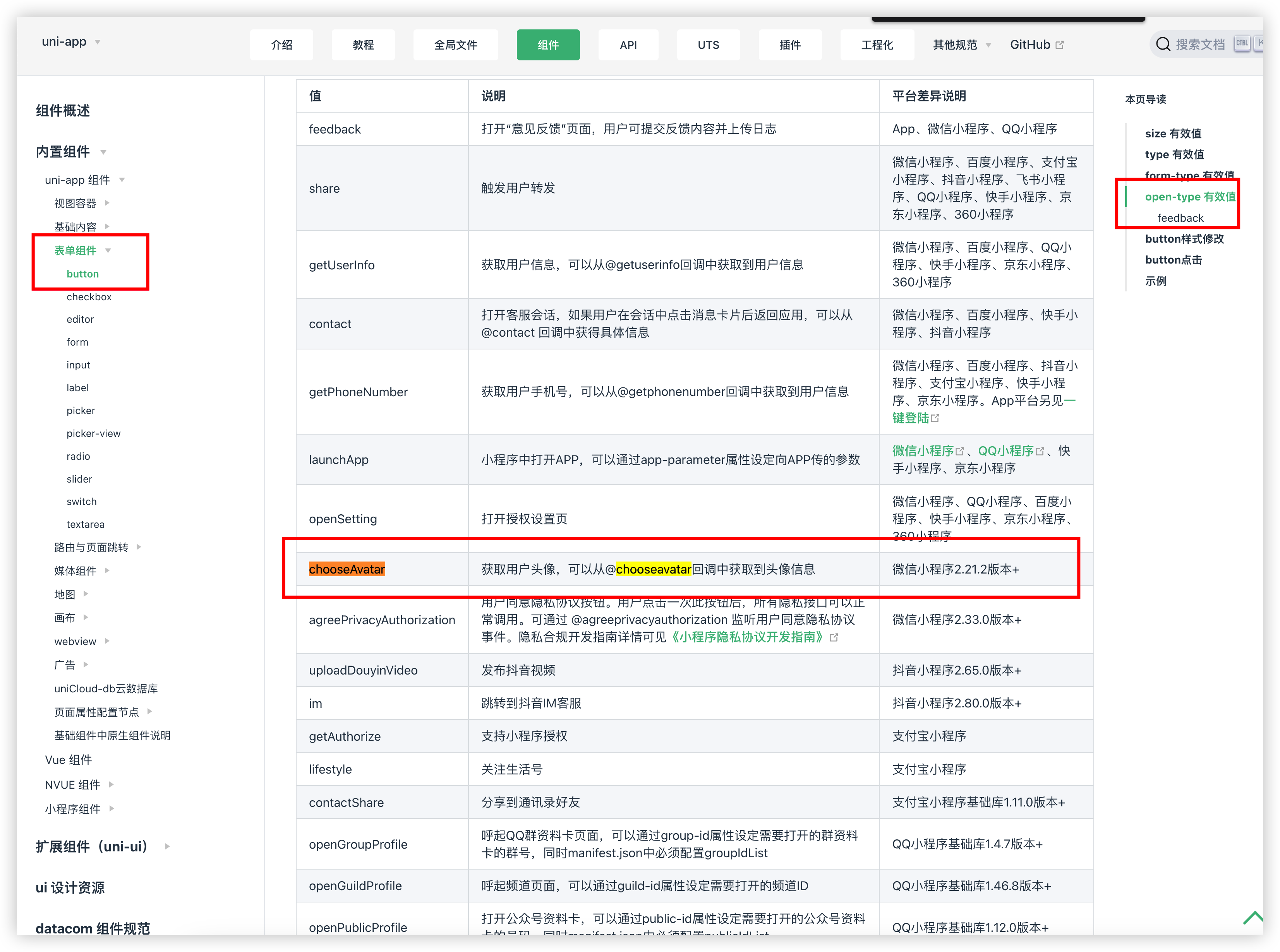Expand the 媒体组件 tree group
The image size is (1280, 952).
pos(107,570)
